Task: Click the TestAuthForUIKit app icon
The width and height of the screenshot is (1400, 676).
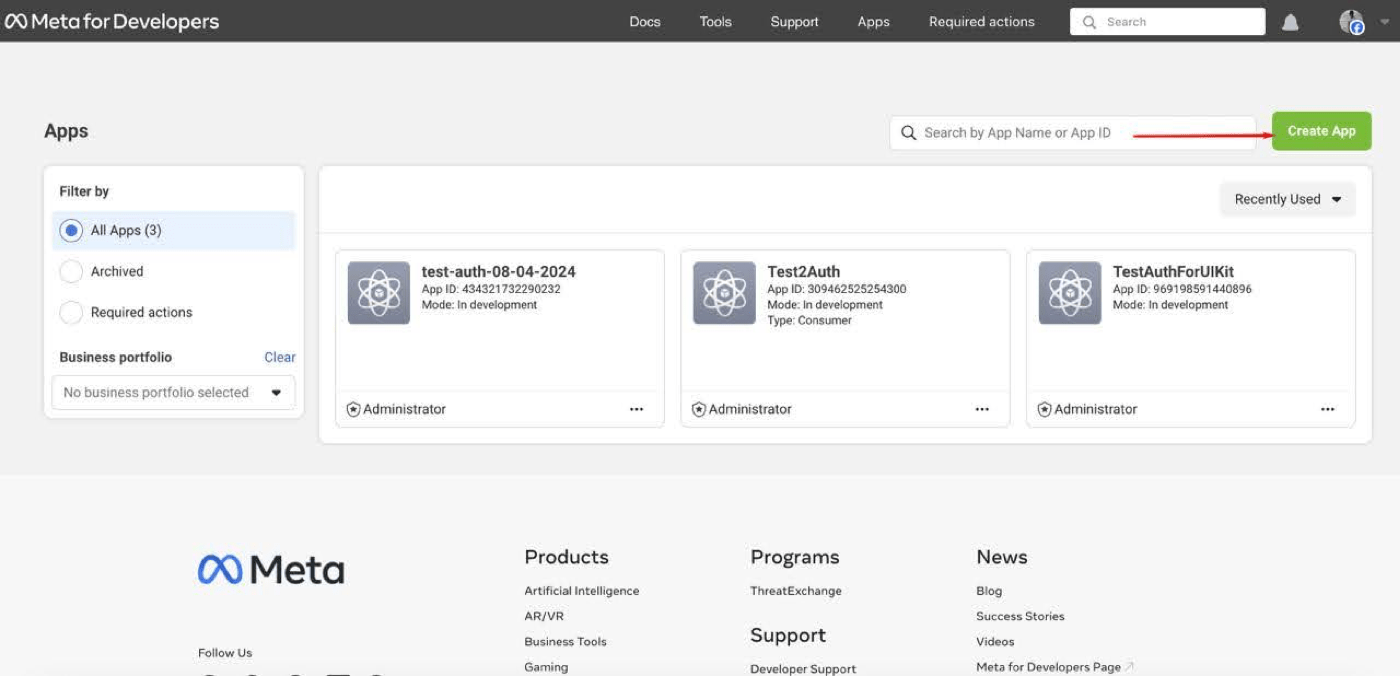Action: (x=1070, y=293)
